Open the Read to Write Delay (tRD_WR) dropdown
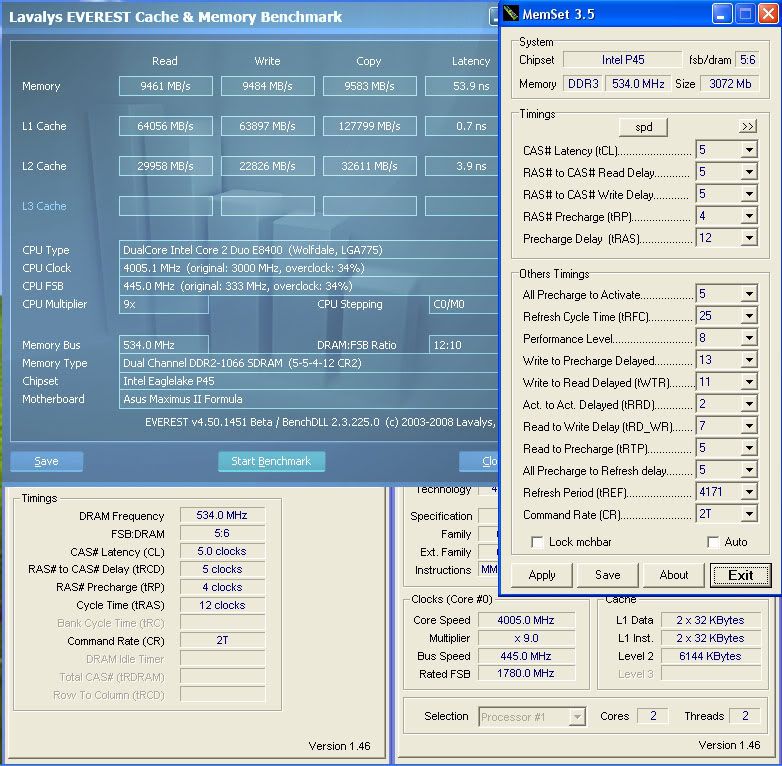The width and height of the screenshot is (782, 766). point(749,426)
